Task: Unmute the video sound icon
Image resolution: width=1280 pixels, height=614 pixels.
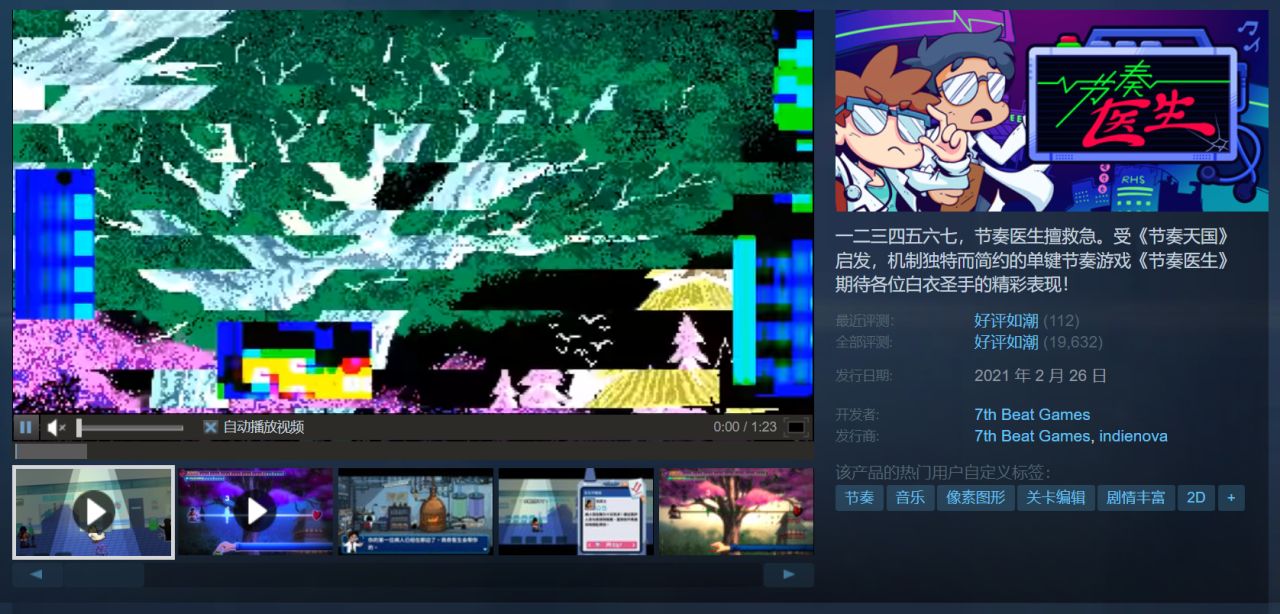Action: click(x=55, y=427)
